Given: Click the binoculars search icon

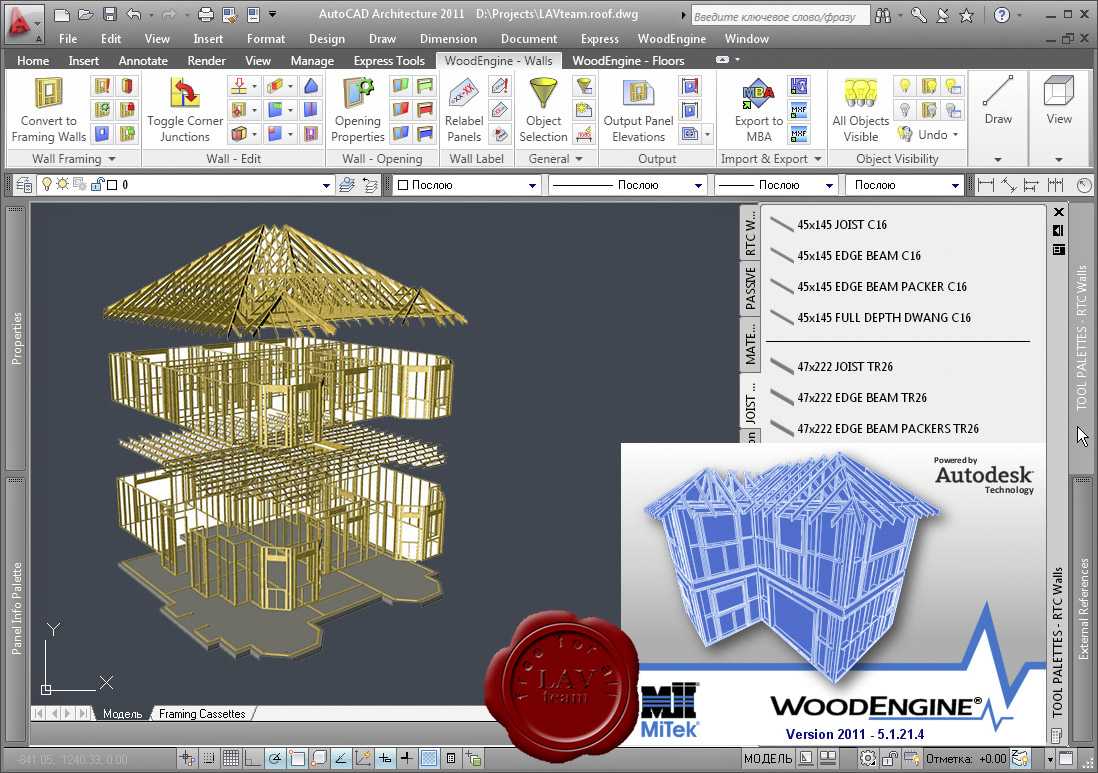Looking at the screenshot, I should [x=883, y=15].
